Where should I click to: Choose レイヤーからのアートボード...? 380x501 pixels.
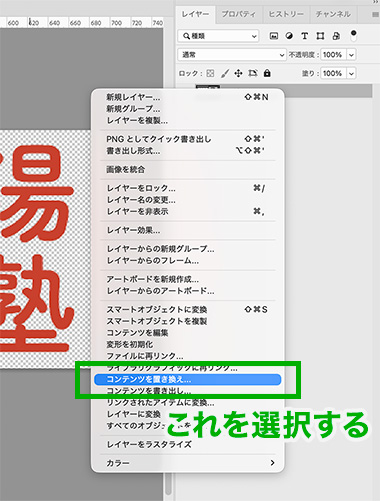188,291
